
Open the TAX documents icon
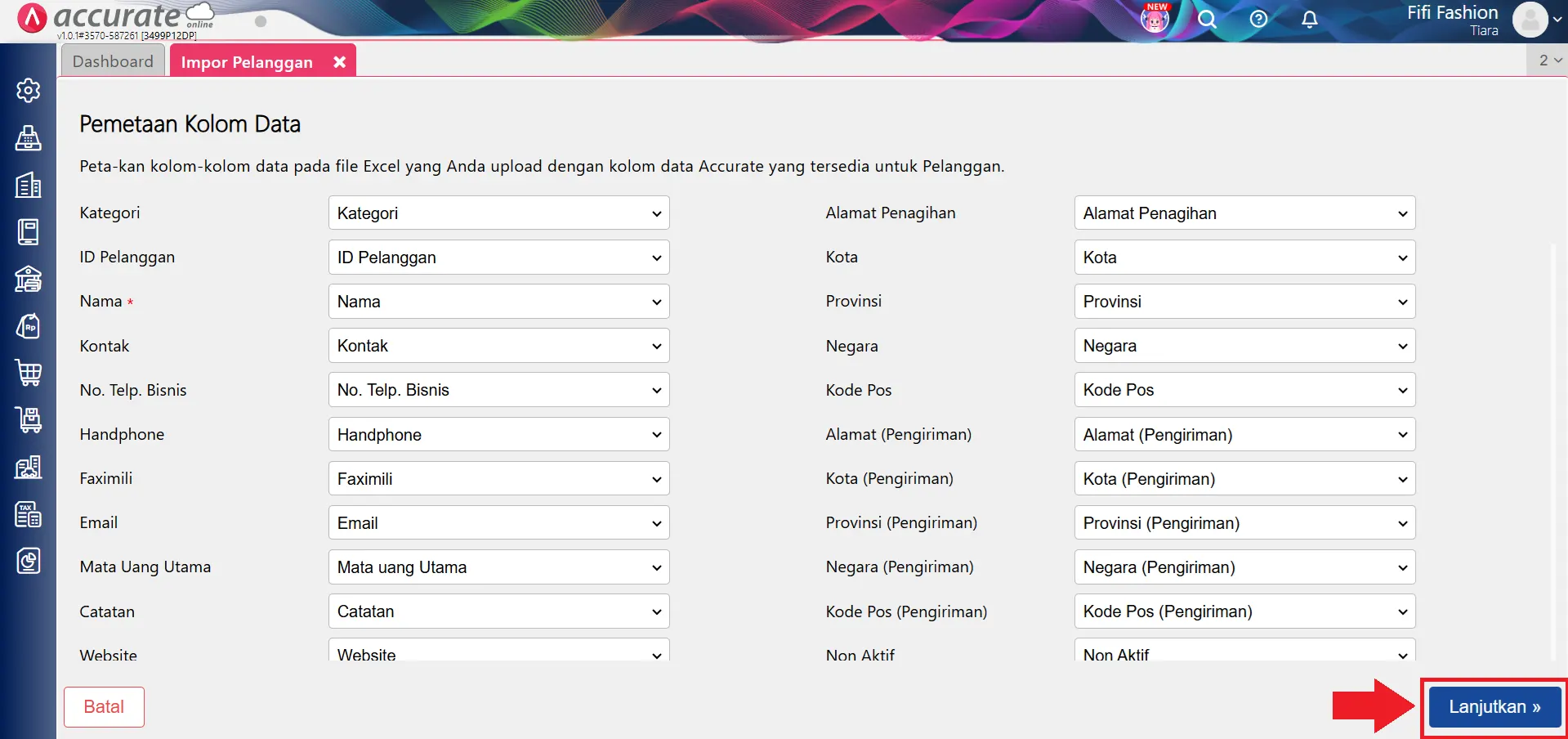29,513
